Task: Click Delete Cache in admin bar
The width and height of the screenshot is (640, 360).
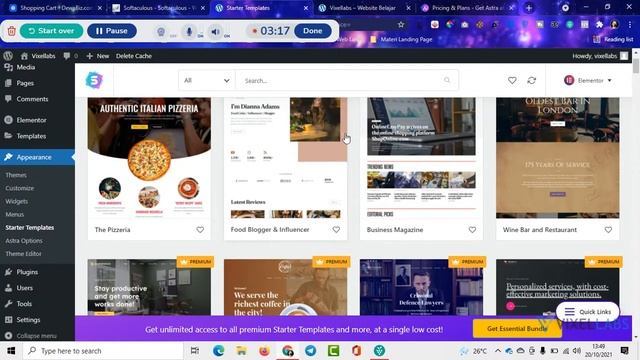Action: tap(133, 56)
